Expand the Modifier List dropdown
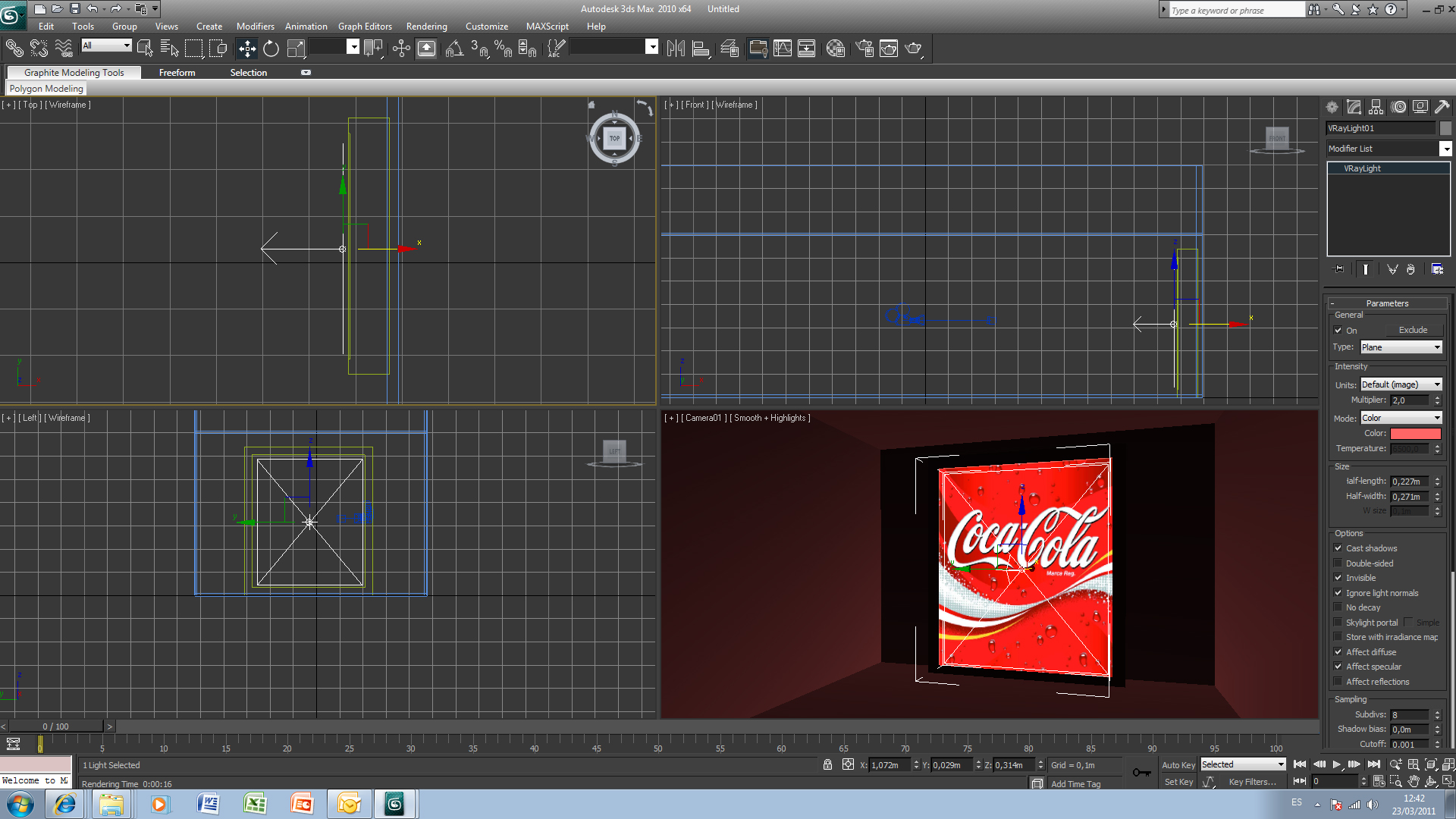Image resolution: width=1456 pixels, height=819 pixels. (x=1445, y=149)
